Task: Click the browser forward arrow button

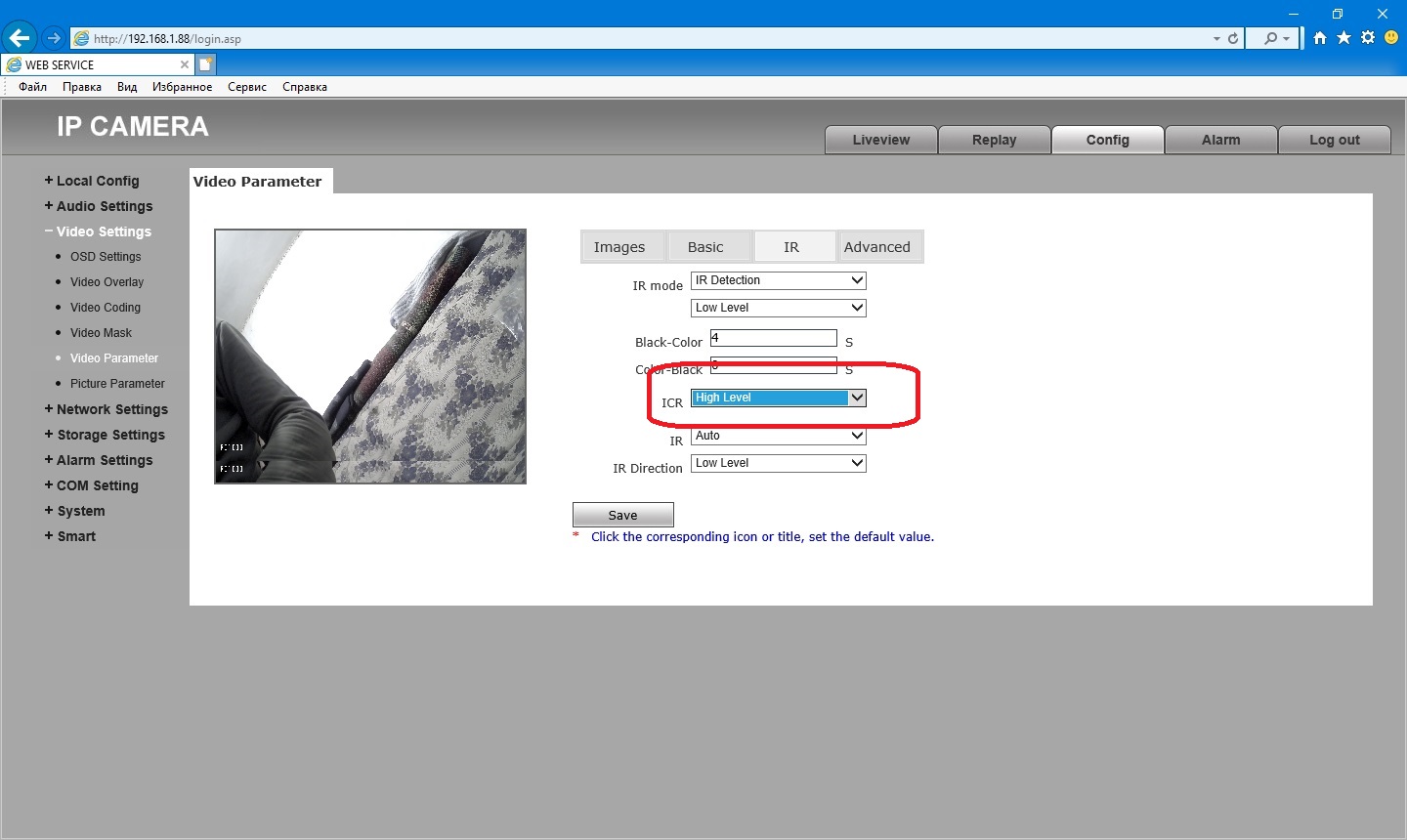Action: (x=54, y=38)
